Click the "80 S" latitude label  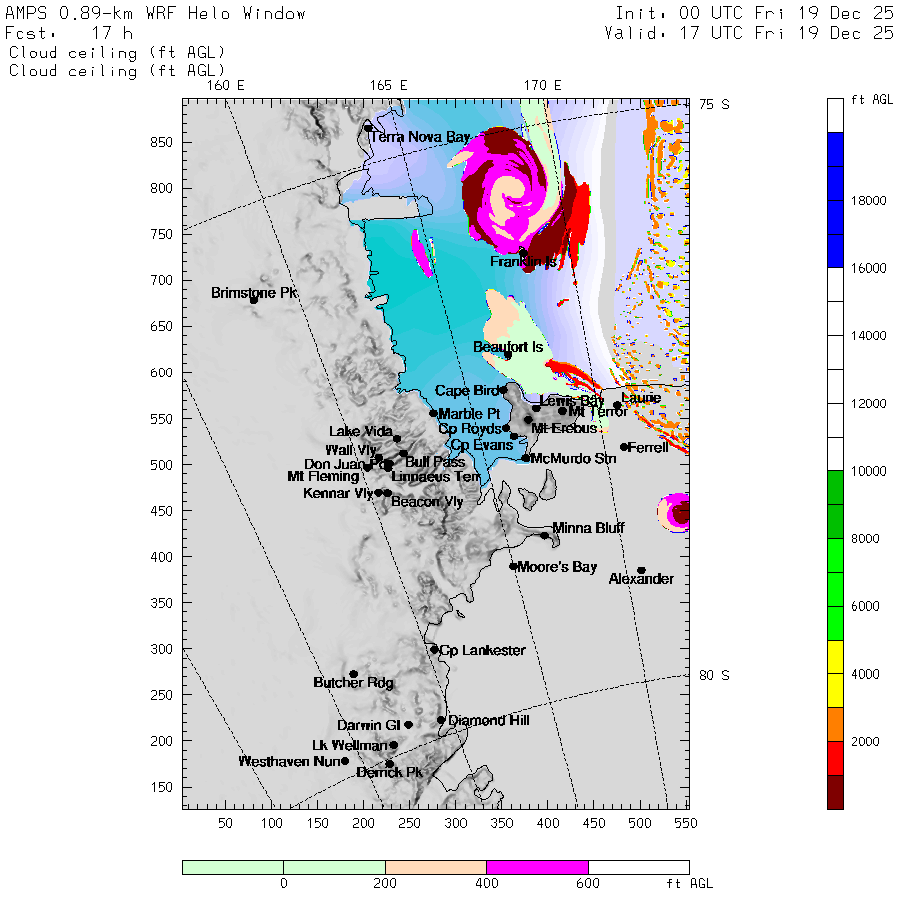(x=714, y=676)
